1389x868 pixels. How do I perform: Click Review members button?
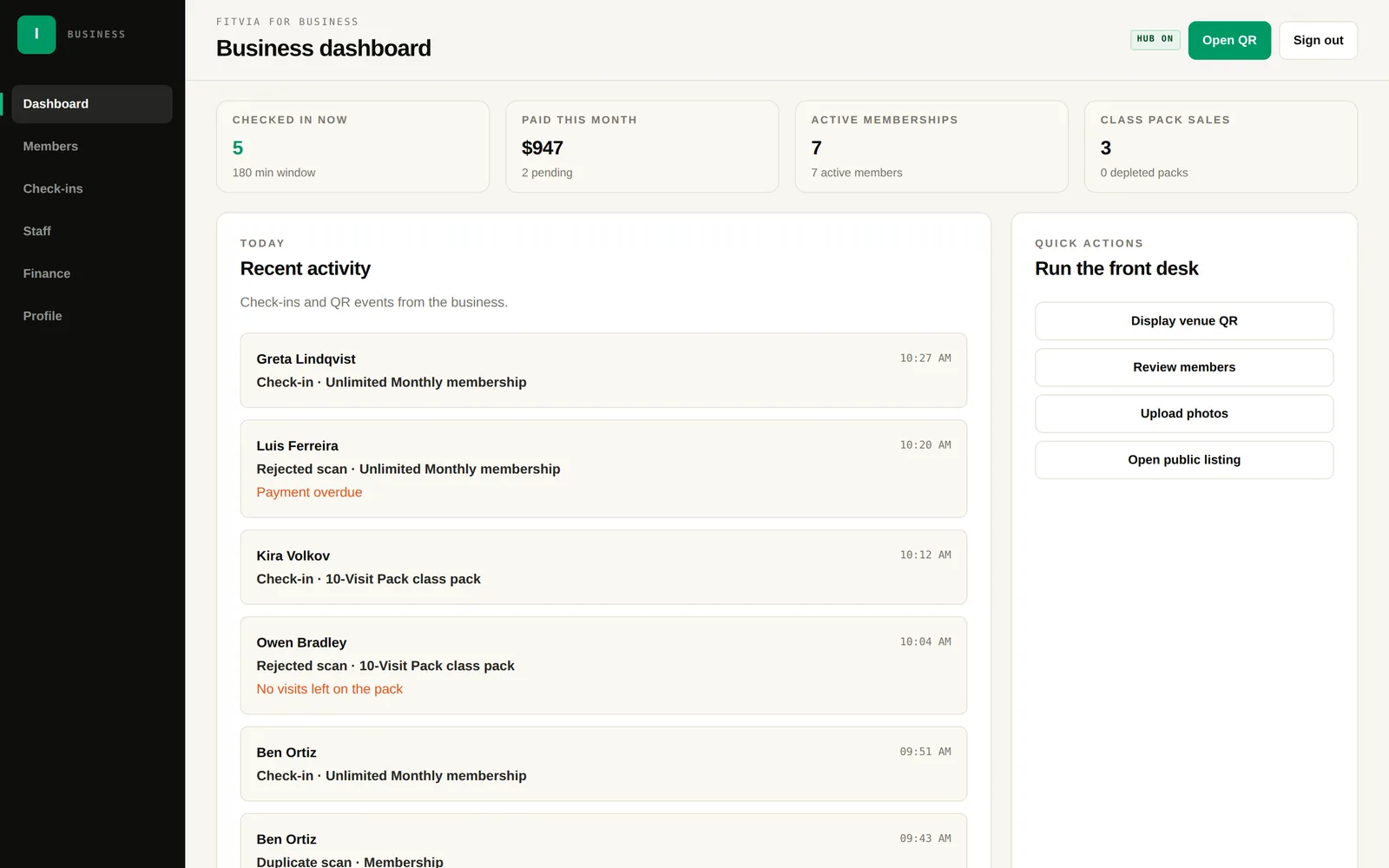[1184, 368]
